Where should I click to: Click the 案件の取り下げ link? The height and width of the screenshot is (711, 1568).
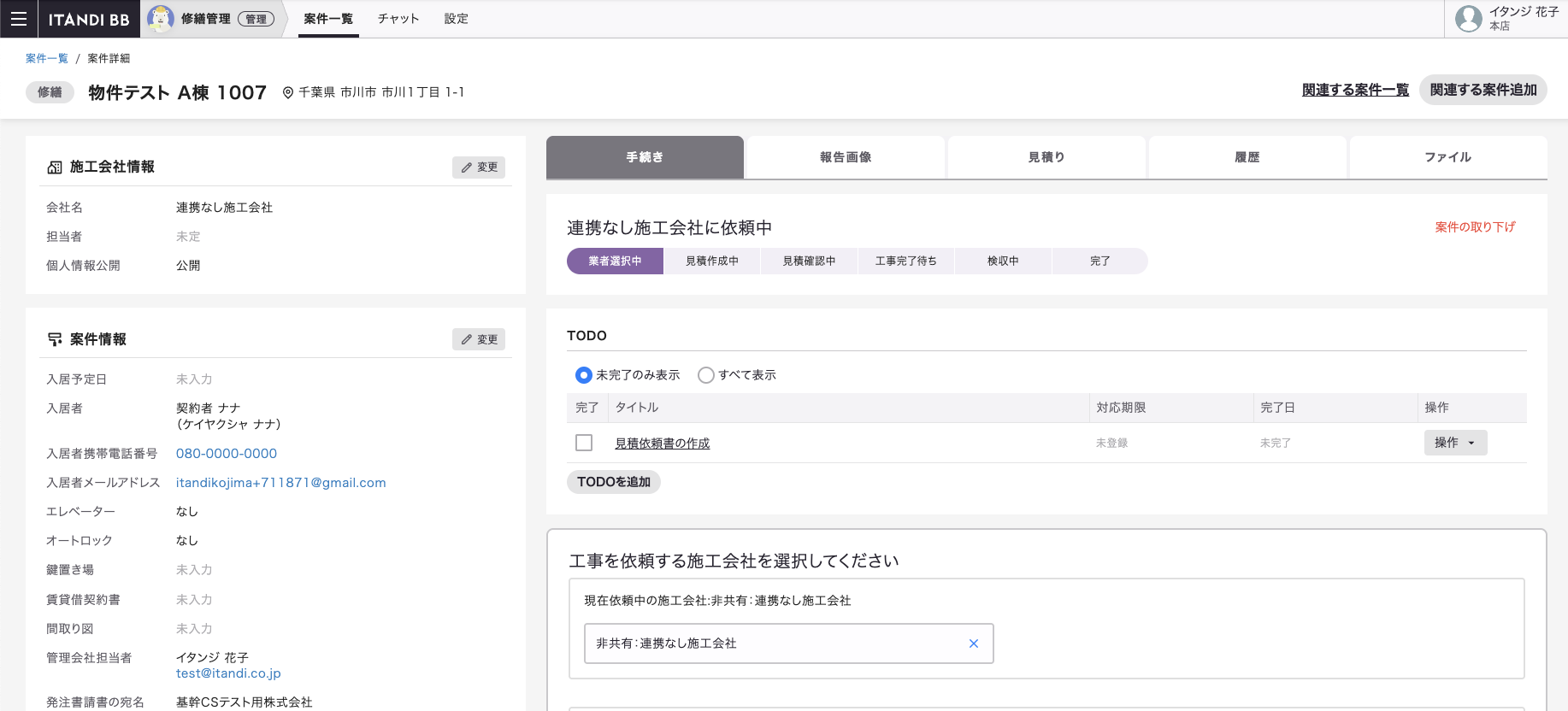click(1475, 227)
